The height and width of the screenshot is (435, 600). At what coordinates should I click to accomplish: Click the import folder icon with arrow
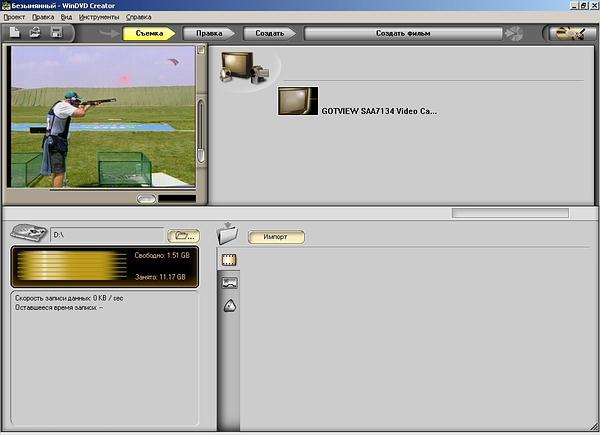pos(227,234)
